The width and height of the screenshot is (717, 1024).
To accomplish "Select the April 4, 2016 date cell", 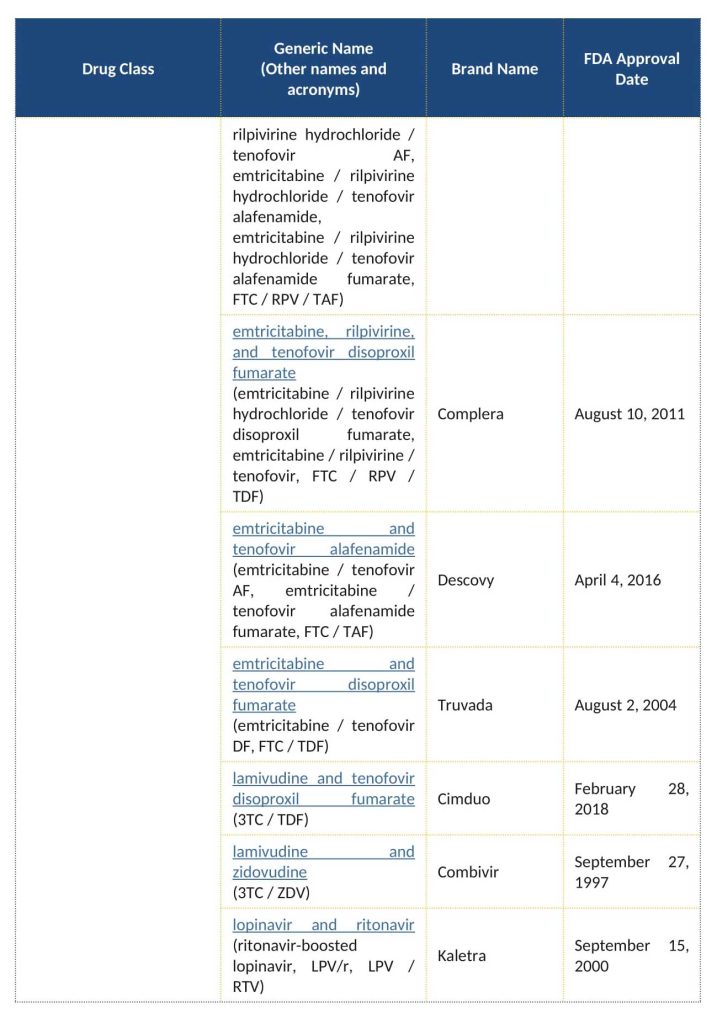I will (x=617, y=580).
